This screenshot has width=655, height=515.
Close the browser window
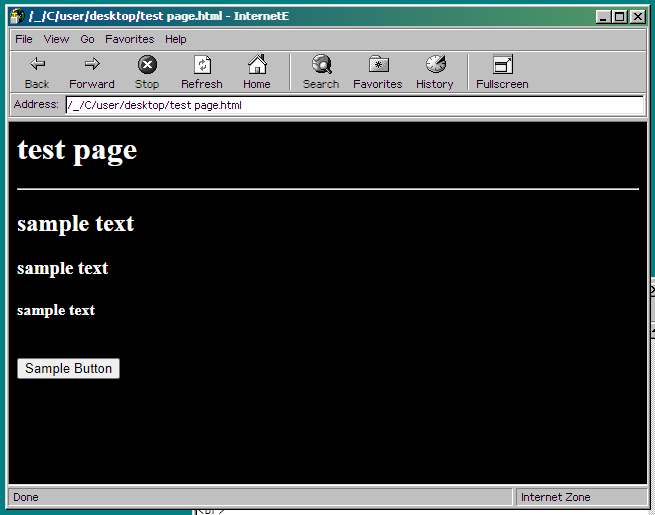coord(638,17)
